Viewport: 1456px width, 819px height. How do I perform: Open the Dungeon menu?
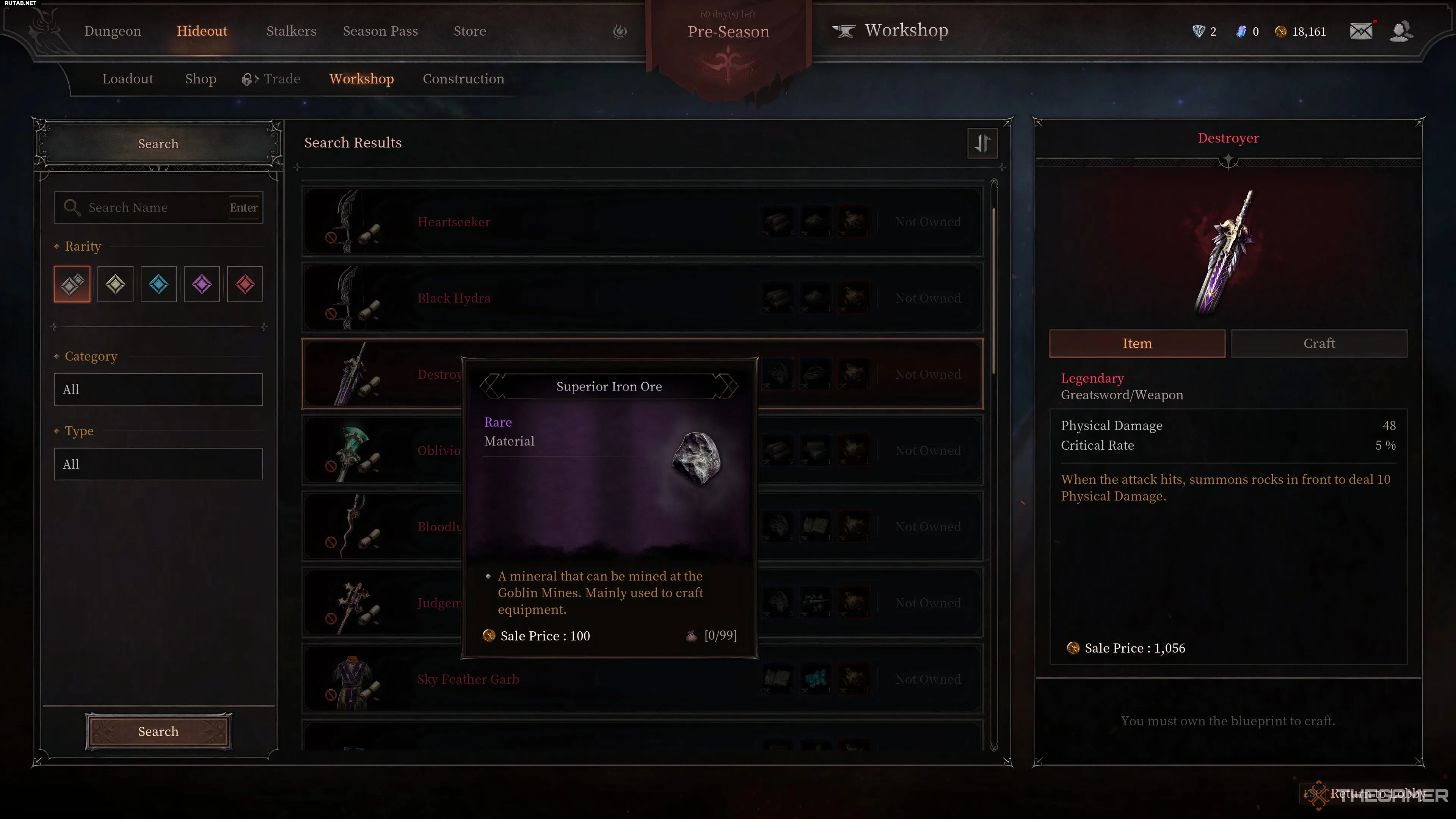point(113,31)
